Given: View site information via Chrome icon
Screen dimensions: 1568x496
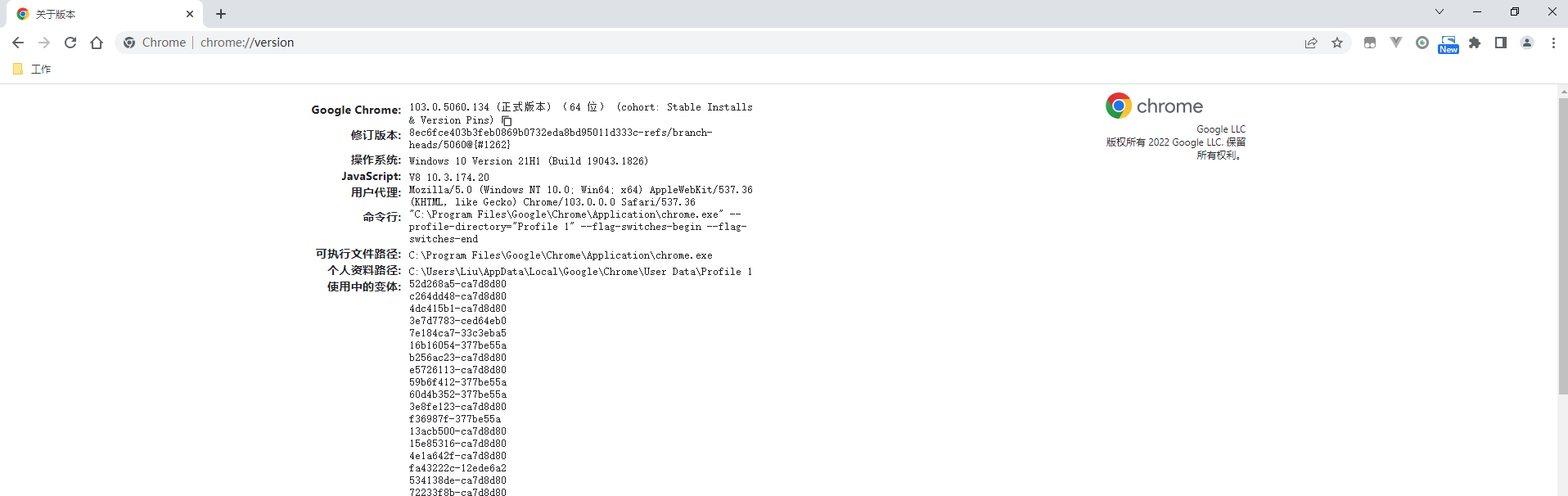Looking at the screenshot, I should 129,43.
